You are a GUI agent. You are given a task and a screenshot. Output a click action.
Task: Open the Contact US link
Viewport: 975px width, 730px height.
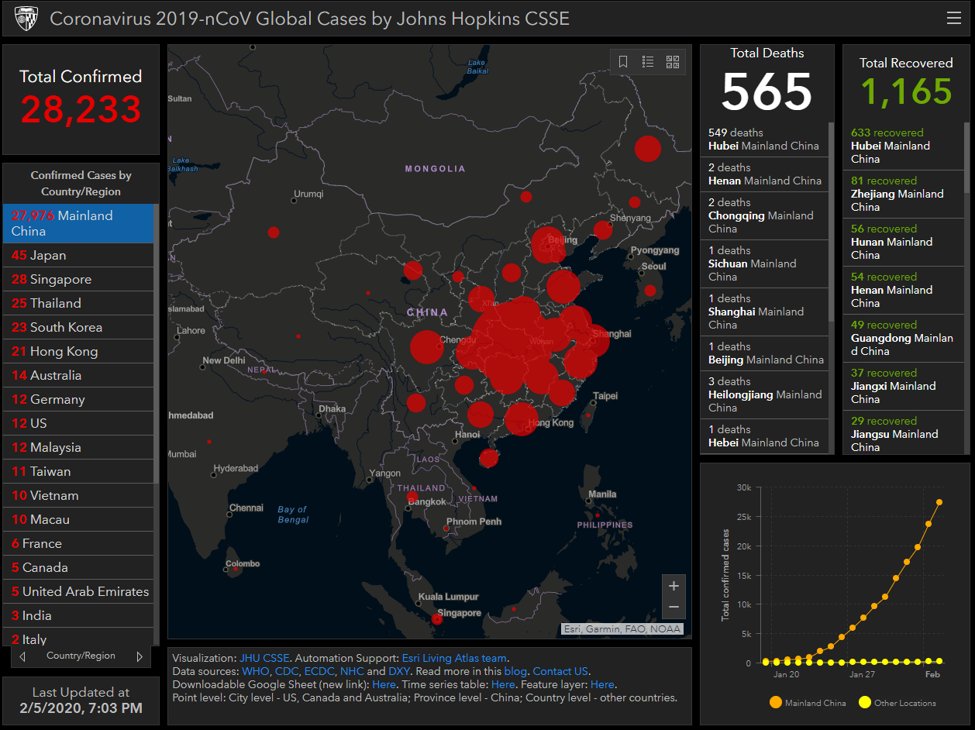point(560,671)
